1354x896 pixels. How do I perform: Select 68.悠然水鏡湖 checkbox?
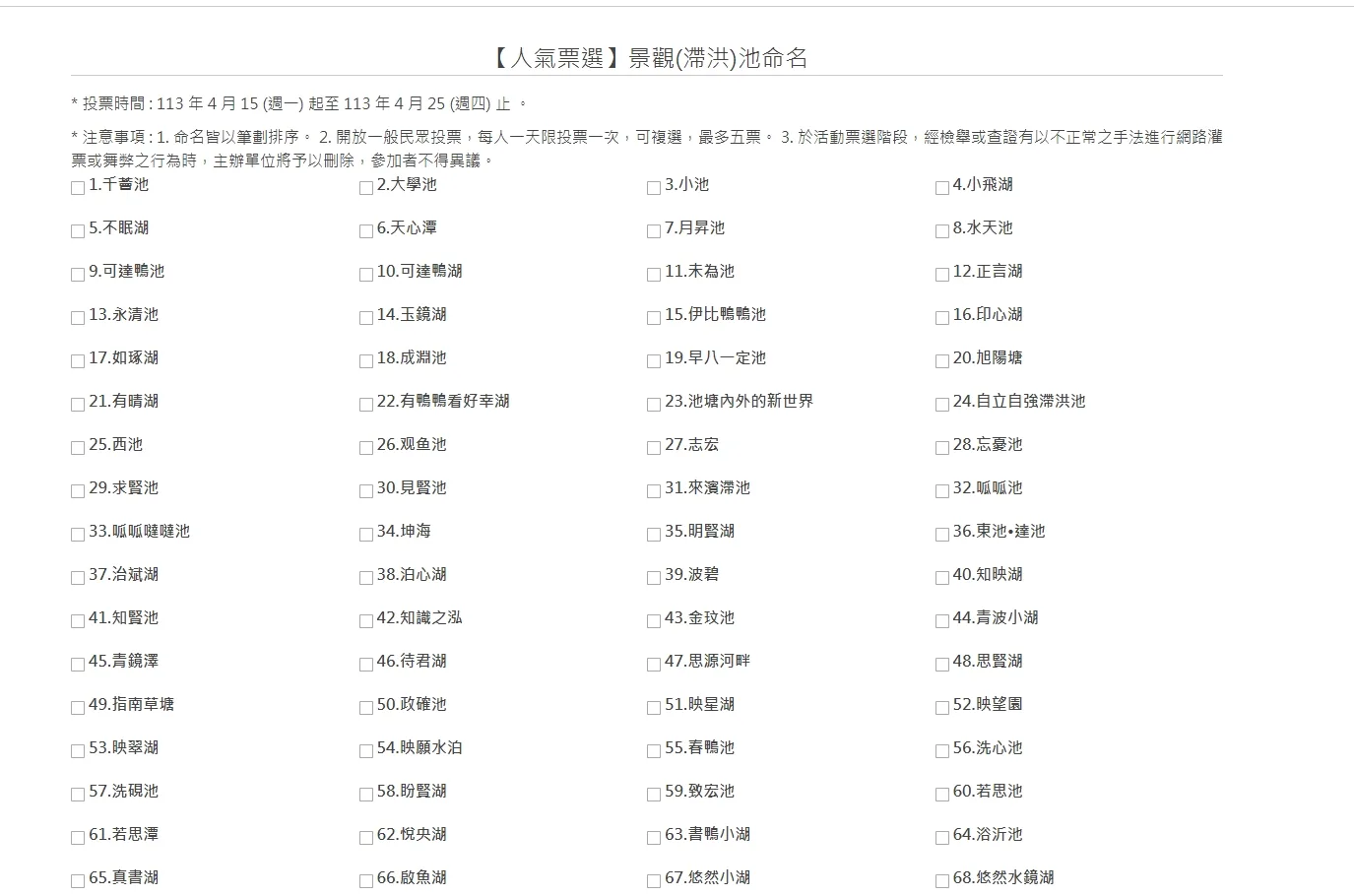coord(942,881)
